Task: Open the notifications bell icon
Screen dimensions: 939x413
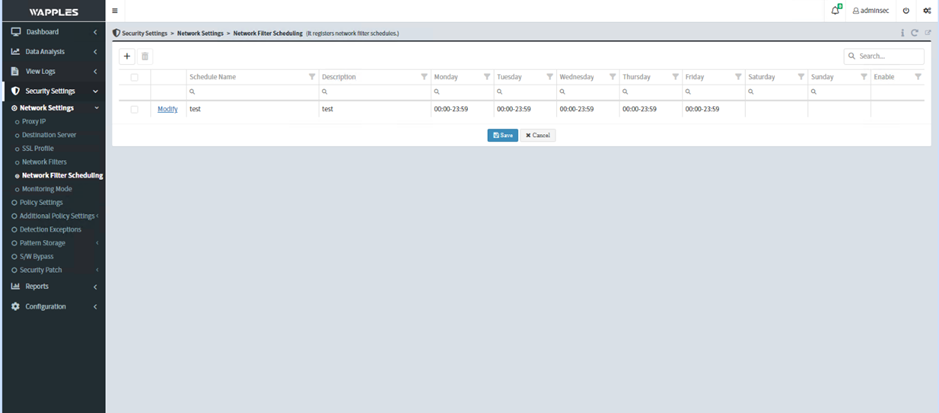Action: (835, 10)
